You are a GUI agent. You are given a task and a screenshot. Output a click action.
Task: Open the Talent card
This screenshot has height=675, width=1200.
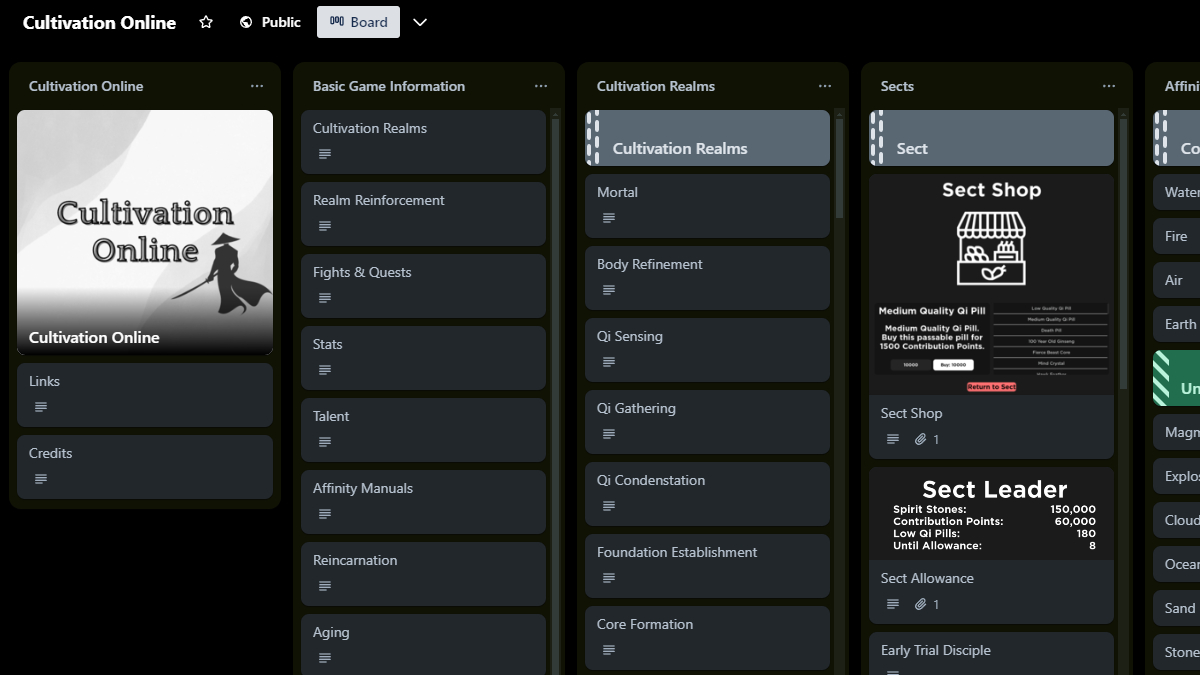click(x=423, y=430)
